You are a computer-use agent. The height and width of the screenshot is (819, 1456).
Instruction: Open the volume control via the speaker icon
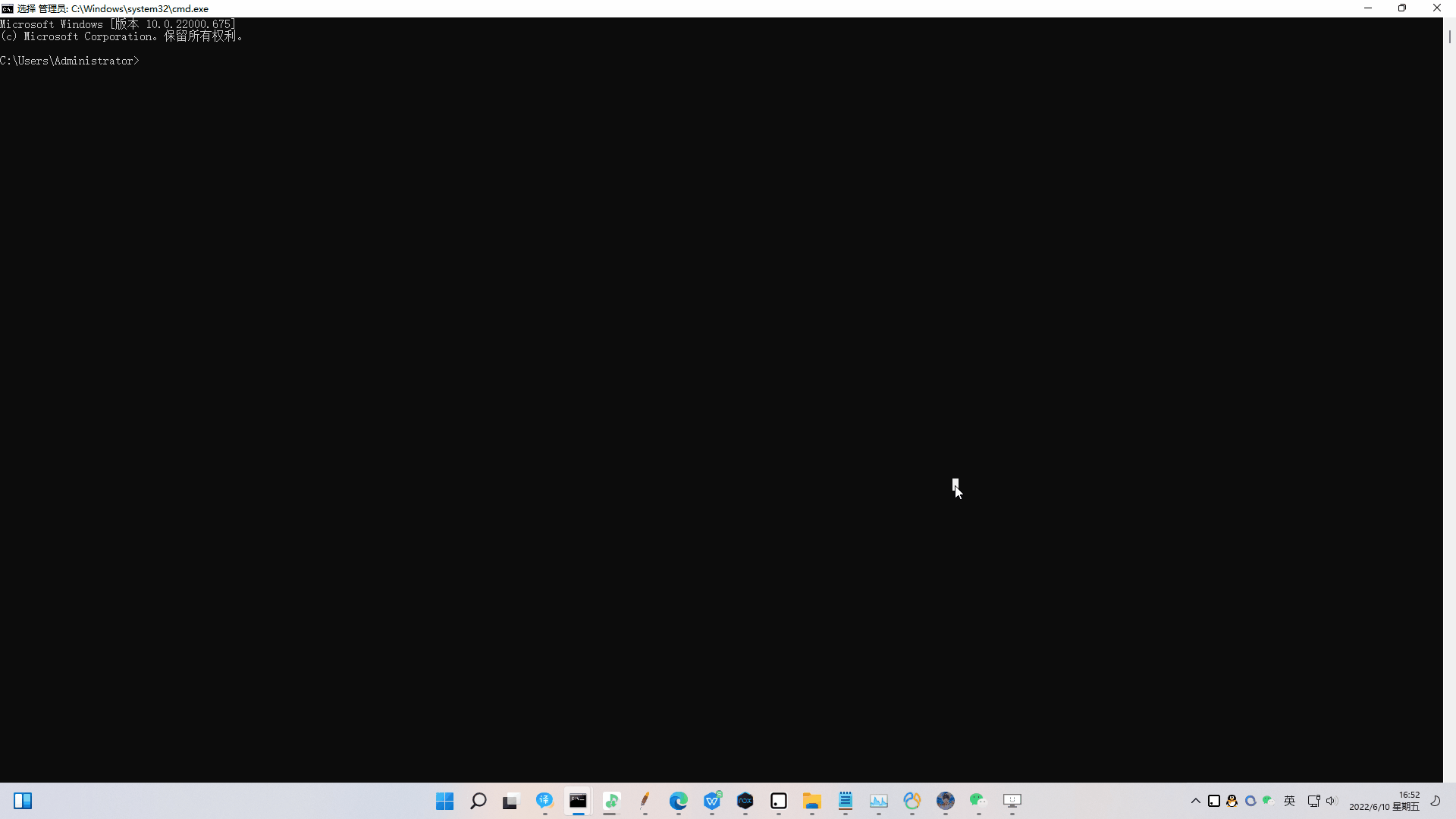(1332, 801)
